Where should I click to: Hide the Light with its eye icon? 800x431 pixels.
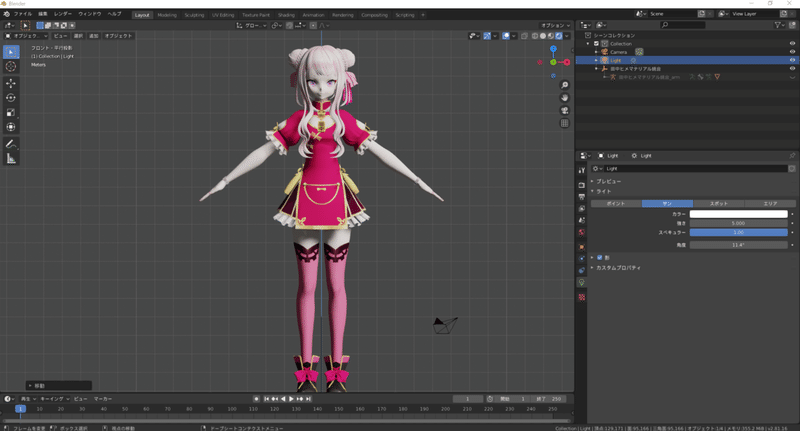pyautogui.click(x=792, y=60)
